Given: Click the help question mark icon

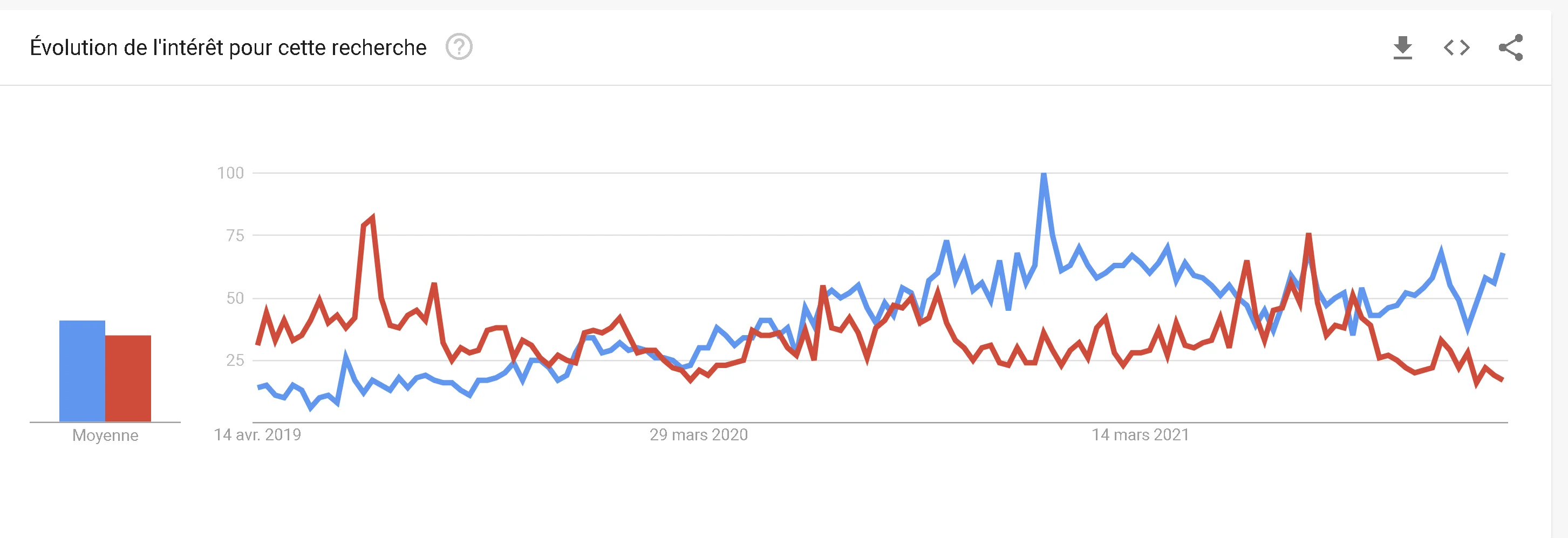Looking at the screenshot, I should tap(459, 47).
